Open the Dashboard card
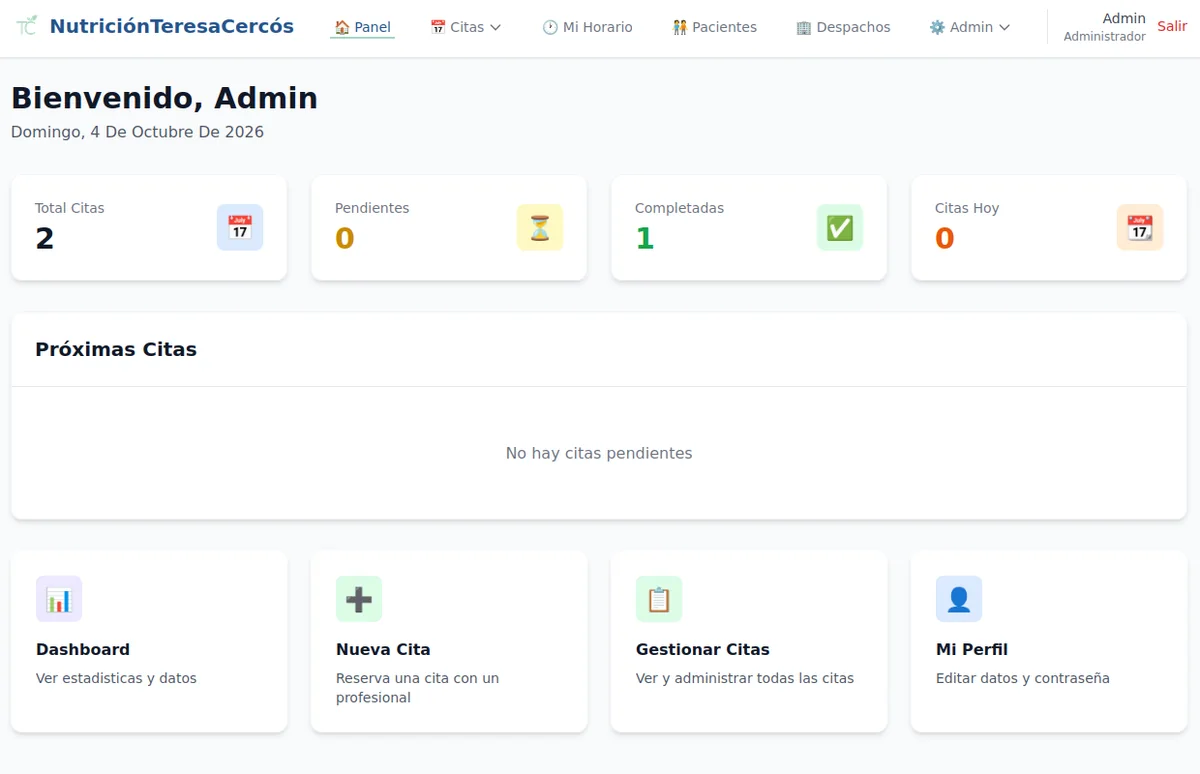This screenshot has height=774, width=1200. point(149,641)
